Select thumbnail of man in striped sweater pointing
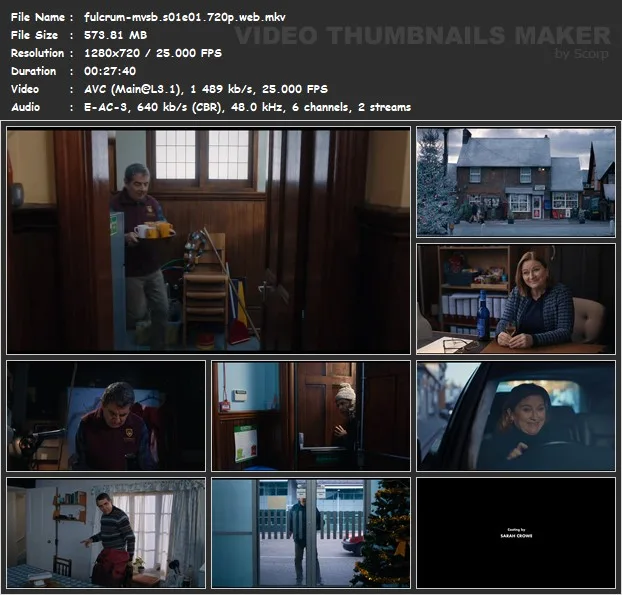 106,533
